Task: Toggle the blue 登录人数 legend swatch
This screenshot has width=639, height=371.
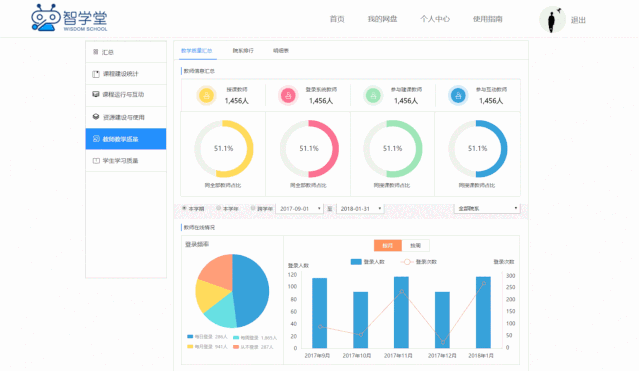Action: coord(356,262)
